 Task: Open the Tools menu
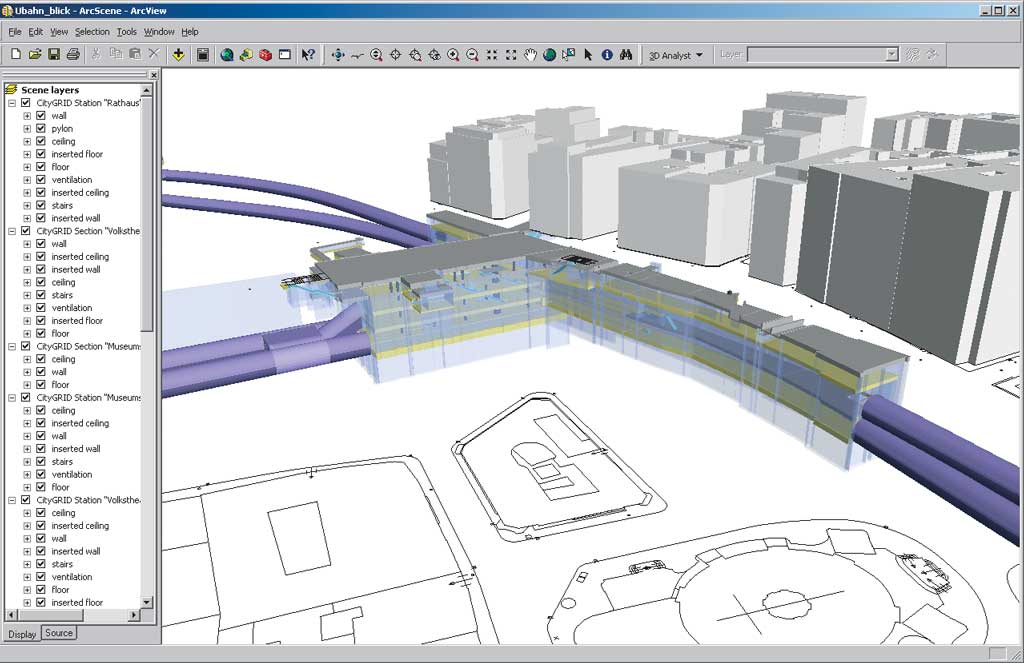(x=126, y=32)
